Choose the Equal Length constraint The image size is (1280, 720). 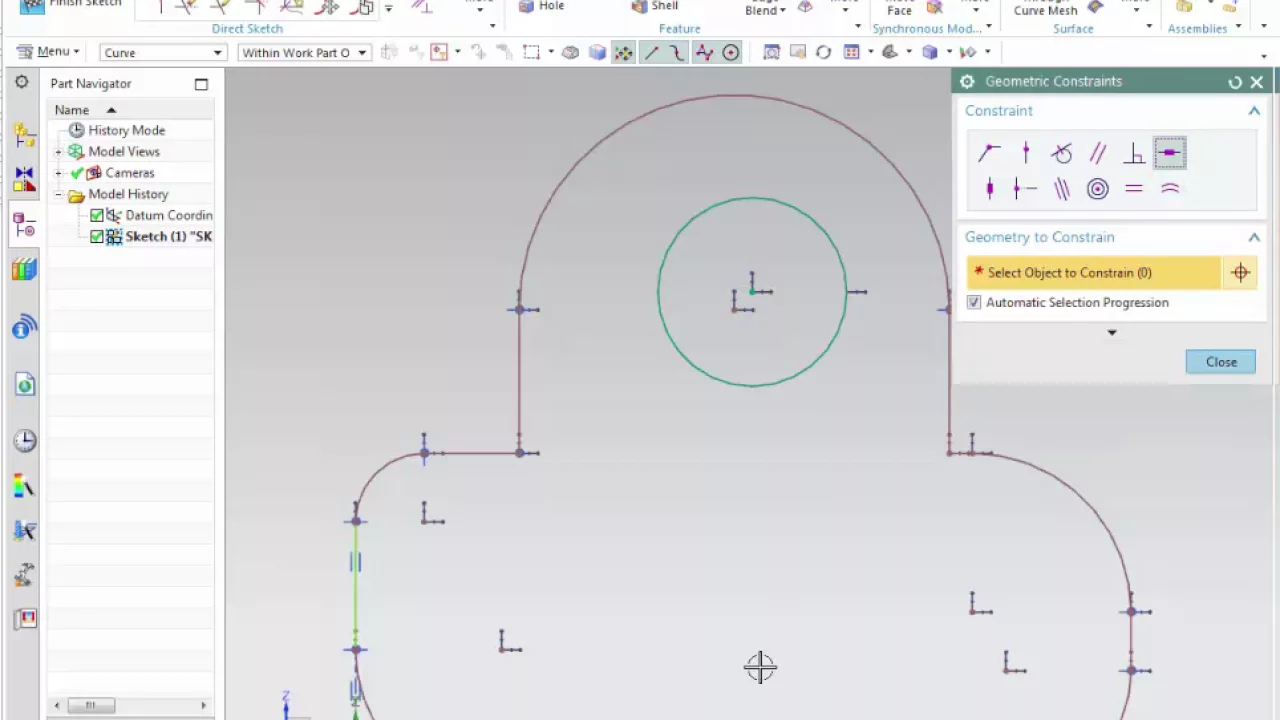(1134, 189)
